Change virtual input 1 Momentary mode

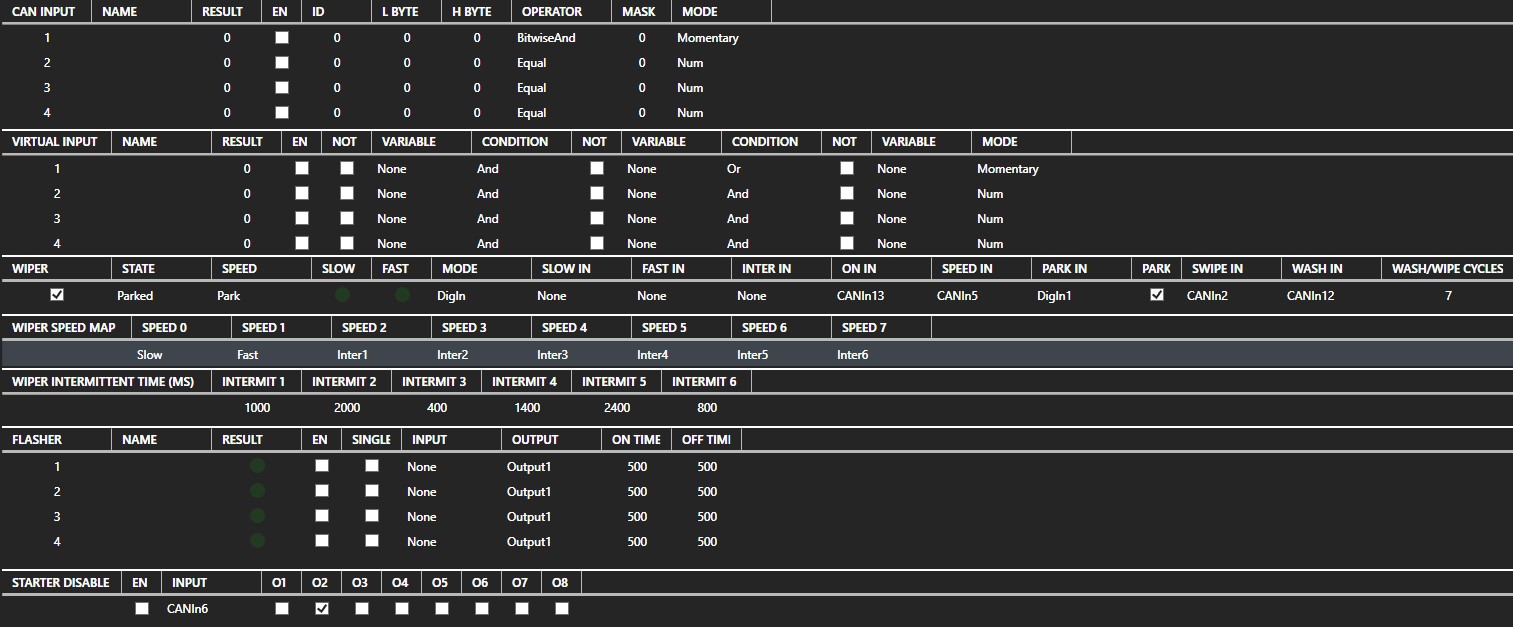1008,169
